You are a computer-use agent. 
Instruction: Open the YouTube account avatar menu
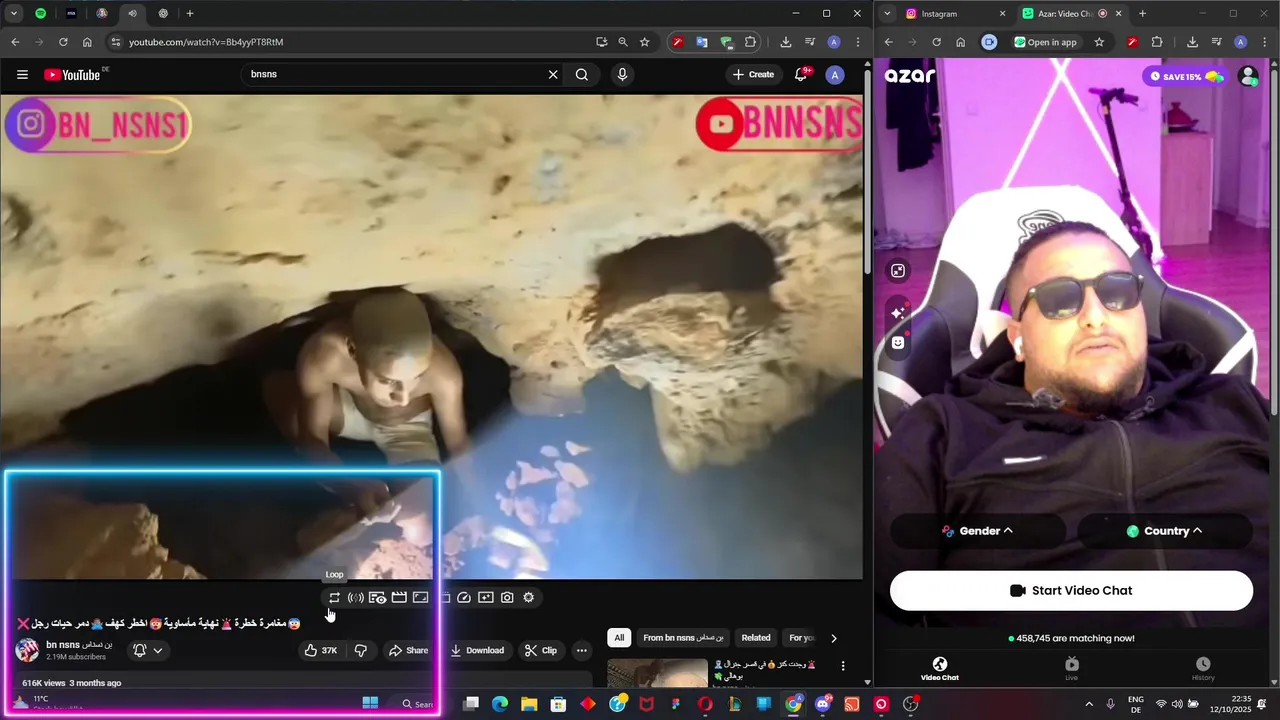click(835, 74)
